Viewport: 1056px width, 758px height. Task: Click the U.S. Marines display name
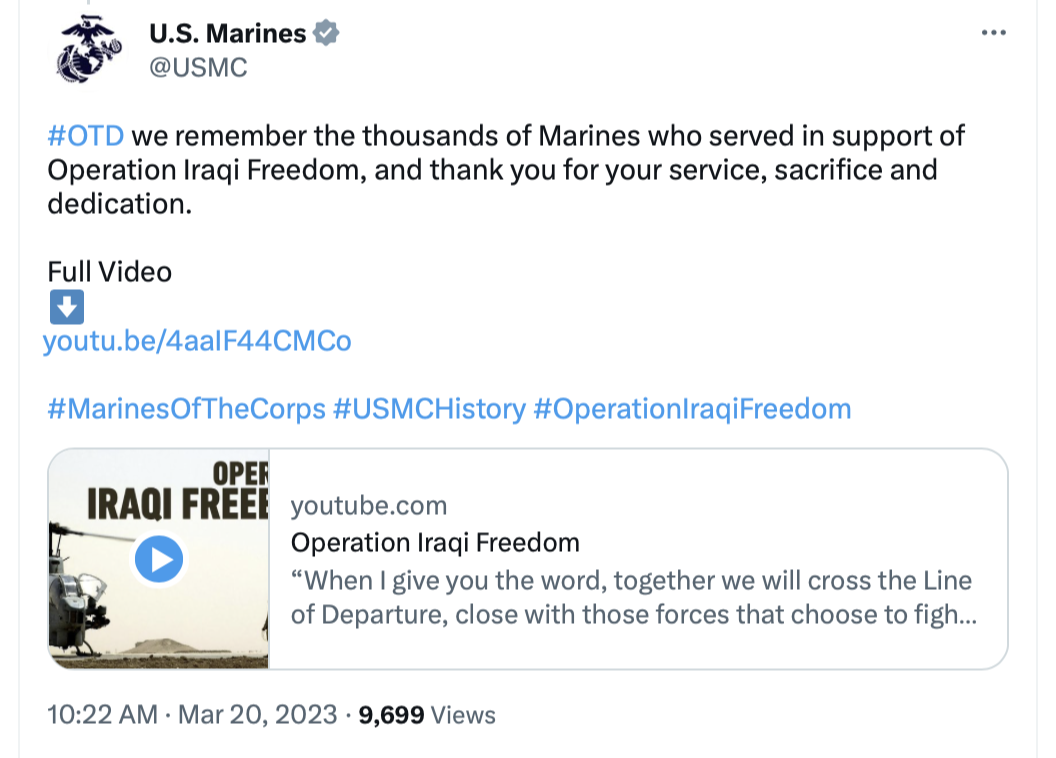[x=228, y=33]
